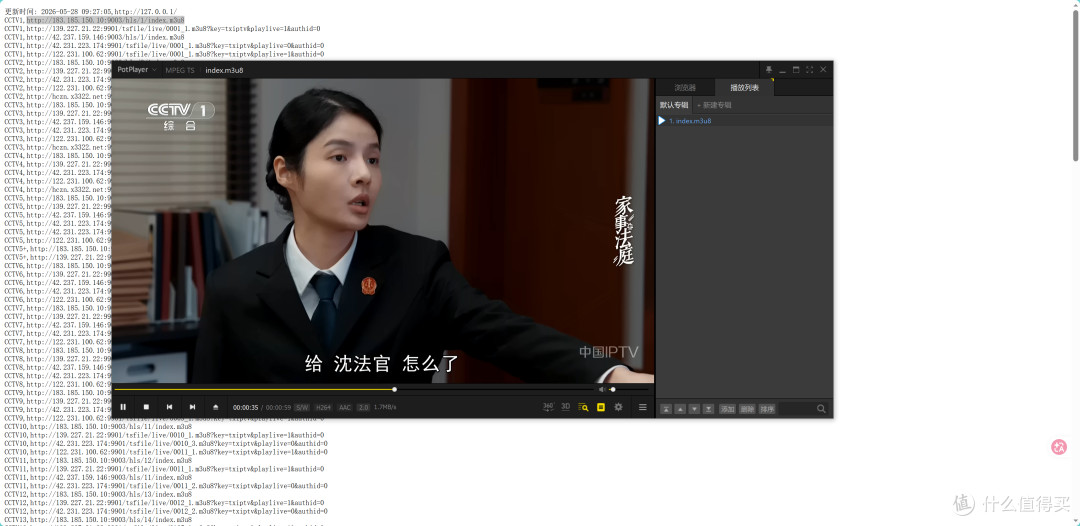The height and width of the screenshot is (526, 1080).
Task: Click 新建专辑 to create album
Action: [x=714, y=105]
